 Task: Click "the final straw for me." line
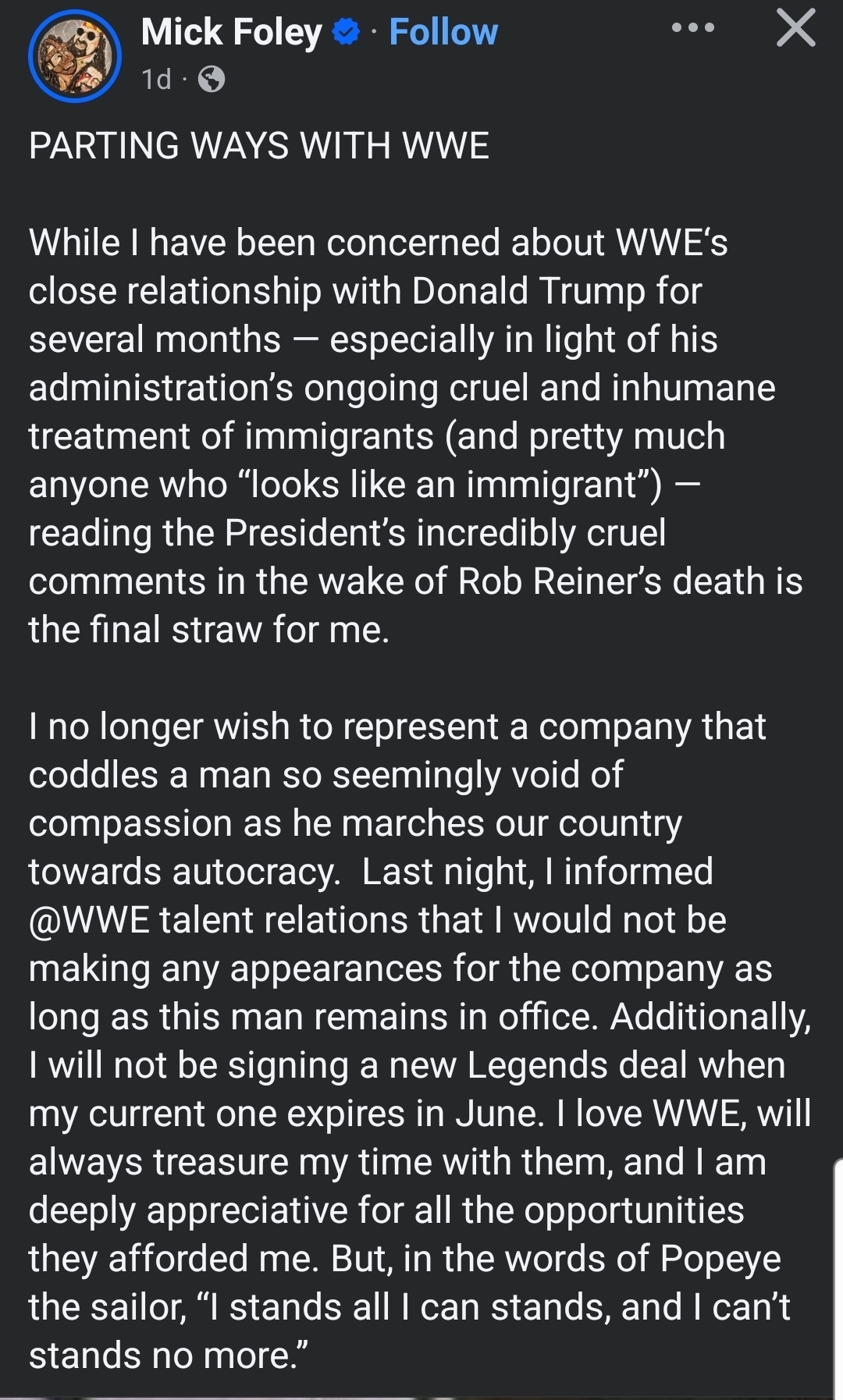click(208, 630)
